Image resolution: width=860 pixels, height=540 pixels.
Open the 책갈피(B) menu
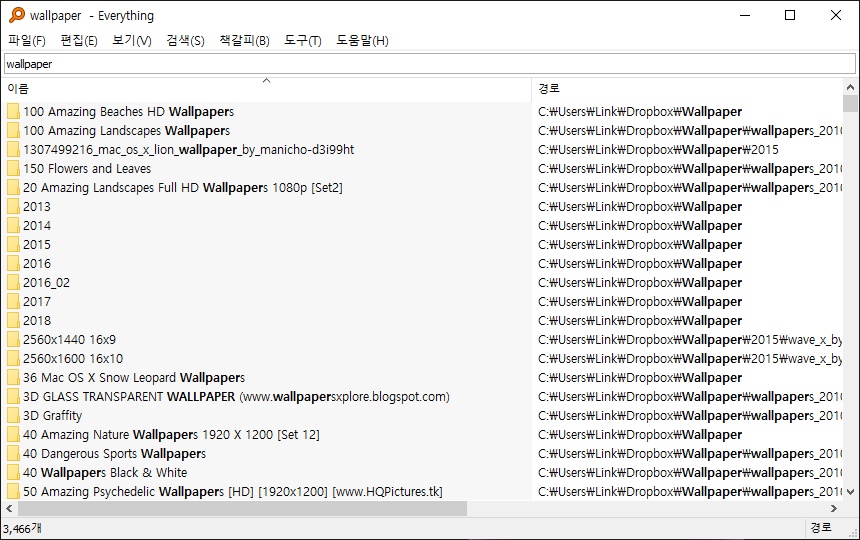pyautogui.click(x=245, y=40)
